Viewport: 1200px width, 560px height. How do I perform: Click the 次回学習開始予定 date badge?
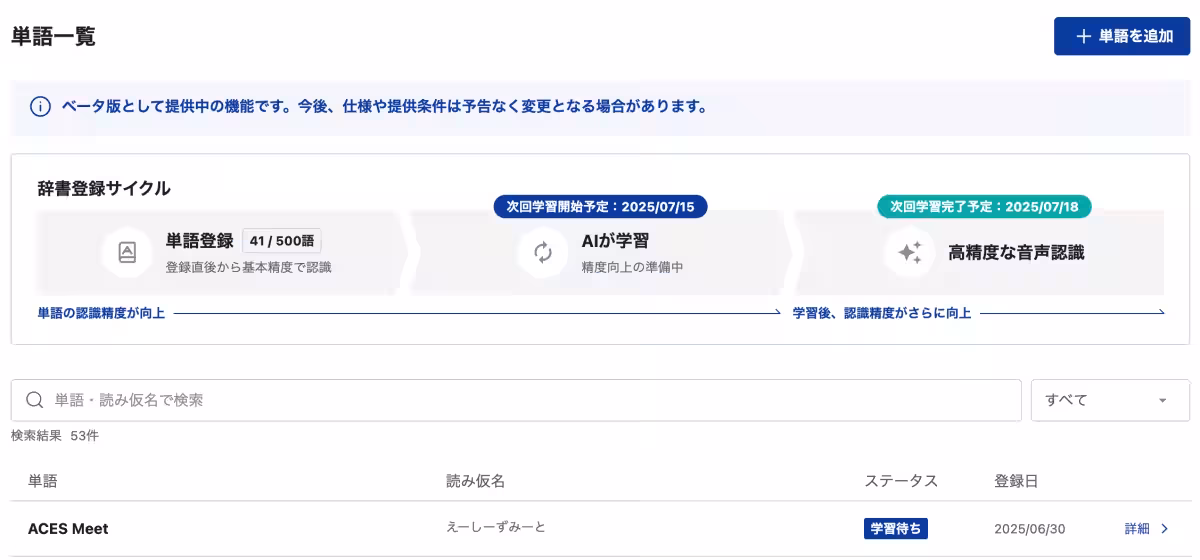[x=600, y=207]
